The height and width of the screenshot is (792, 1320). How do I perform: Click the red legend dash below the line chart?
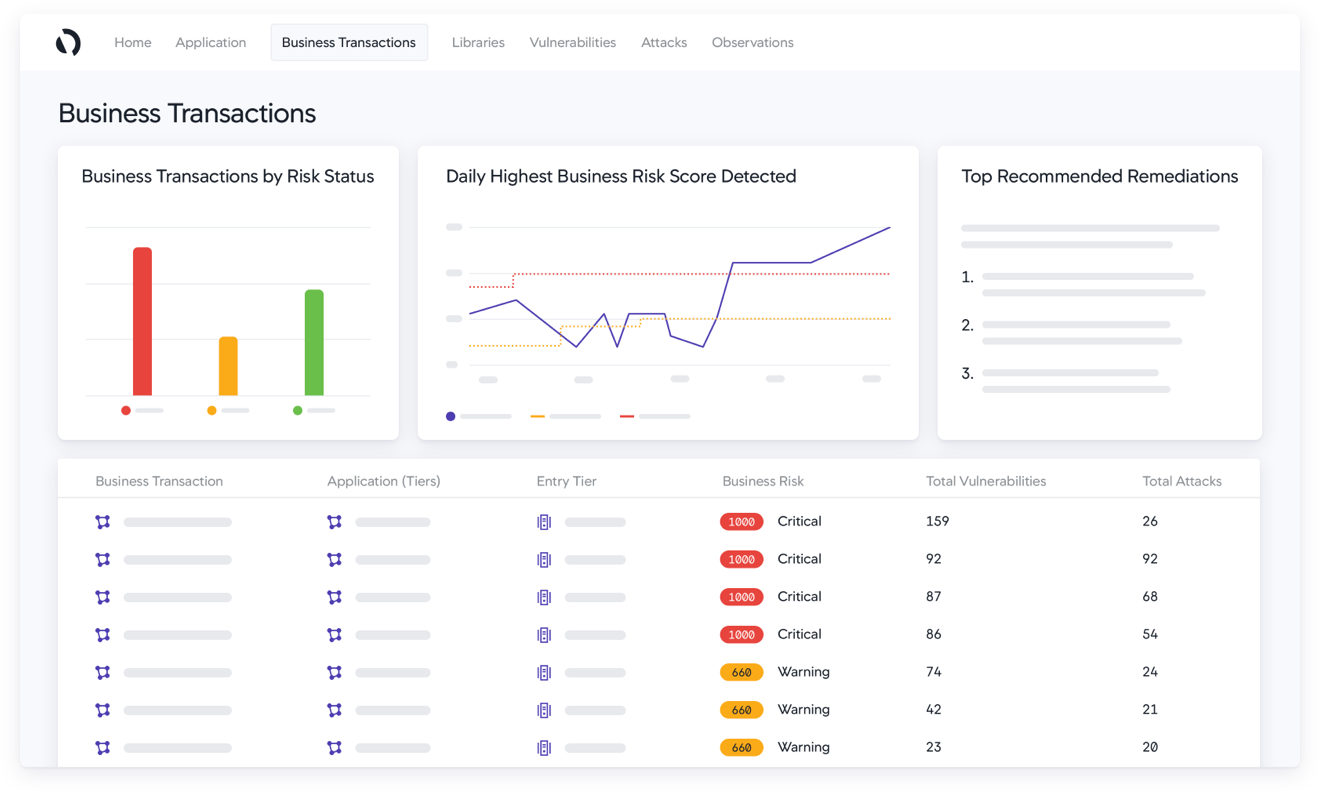pos(627,416)
